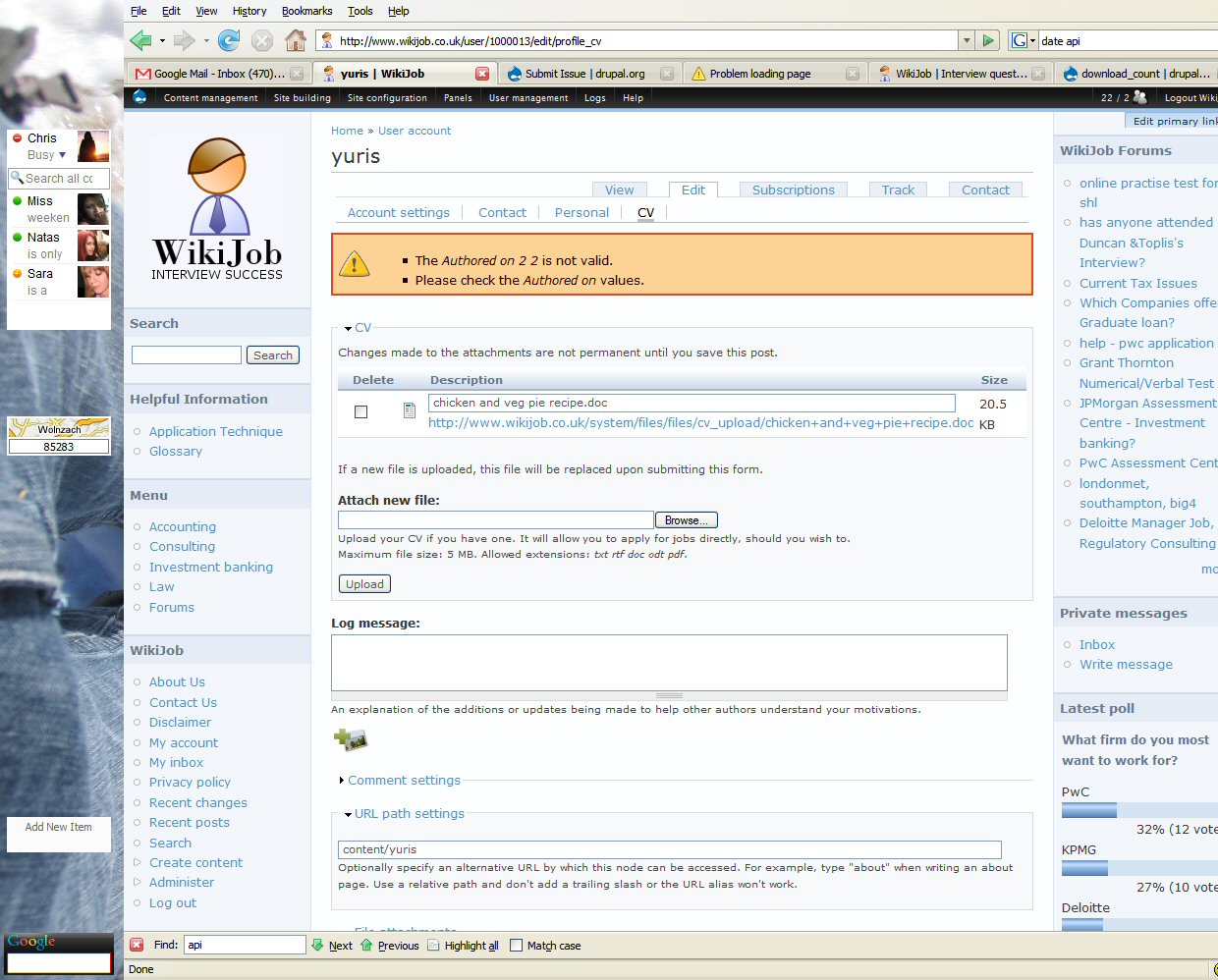Click the sidebar Search button

tap(272, 355)
